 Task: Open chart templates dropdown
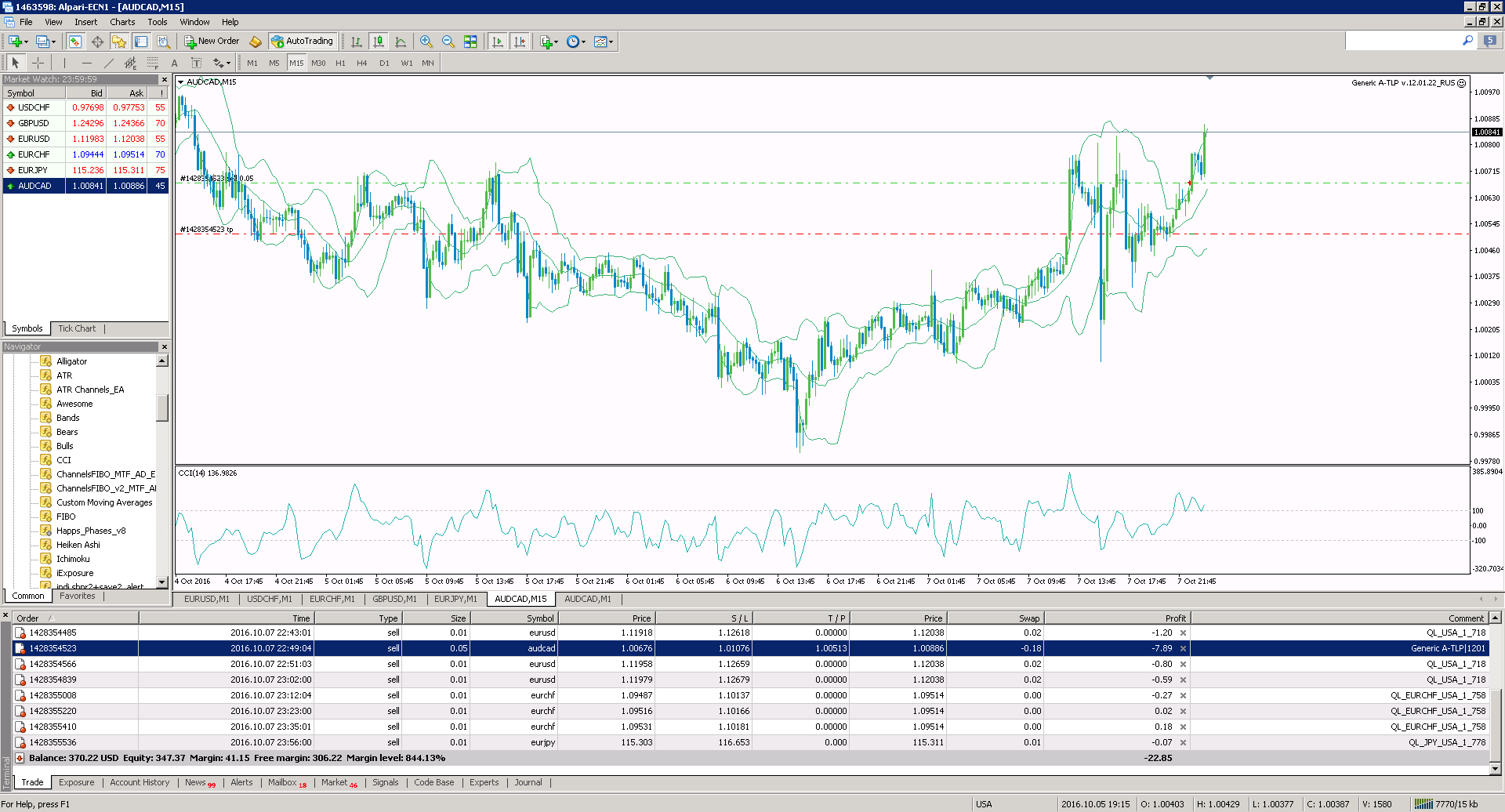click(x=604, y=42)
